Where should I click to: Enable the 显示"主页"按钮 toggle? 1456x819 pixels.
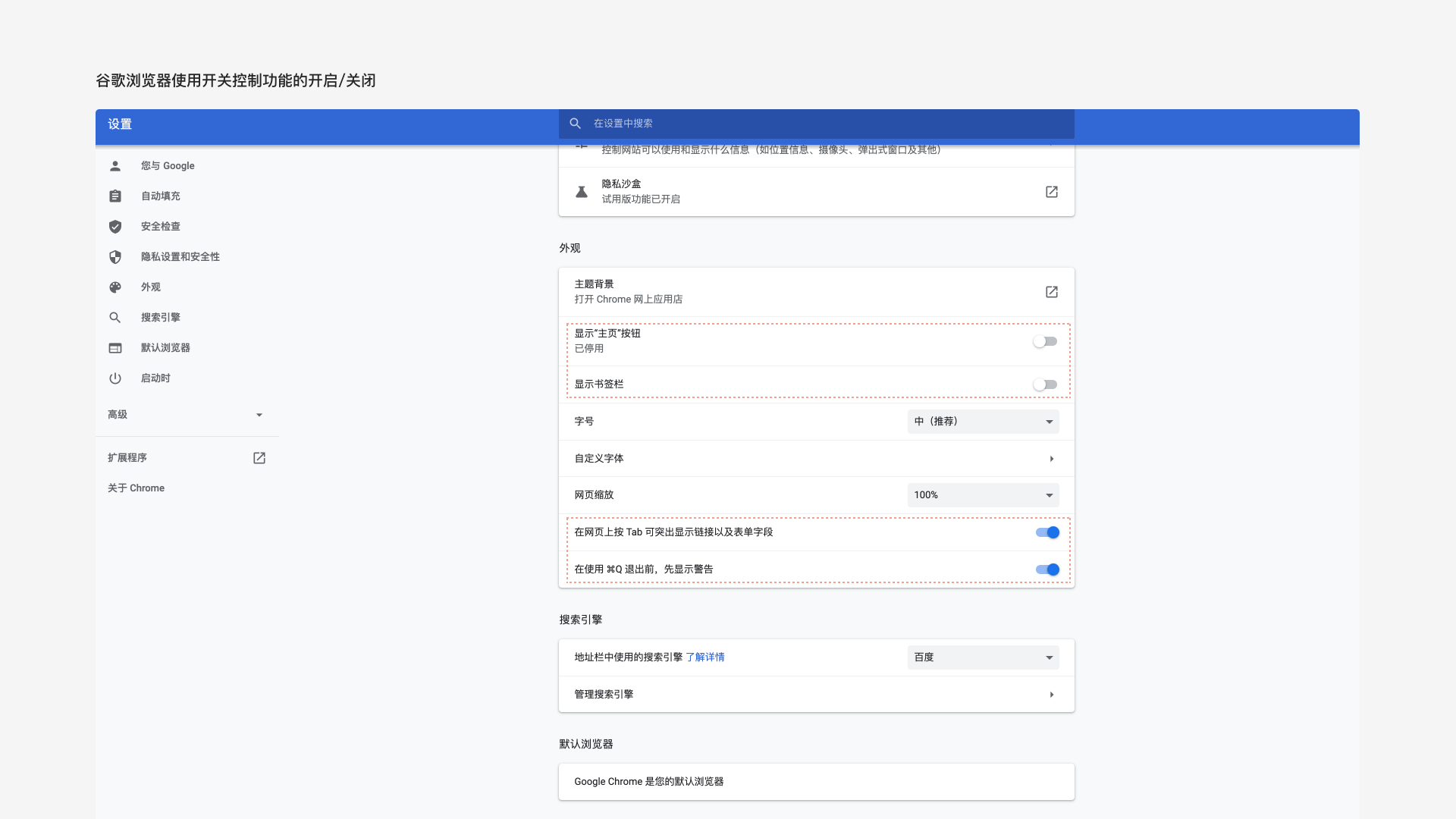tap(1045, 341)
